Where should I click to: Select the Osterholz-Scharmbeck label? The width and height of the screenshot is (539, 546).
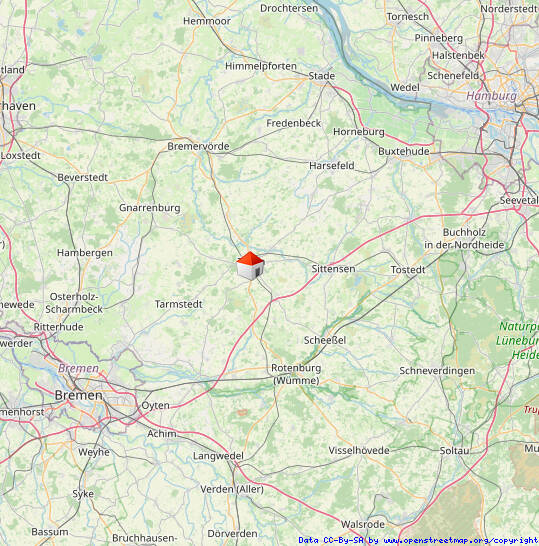(x=74, y=303)
